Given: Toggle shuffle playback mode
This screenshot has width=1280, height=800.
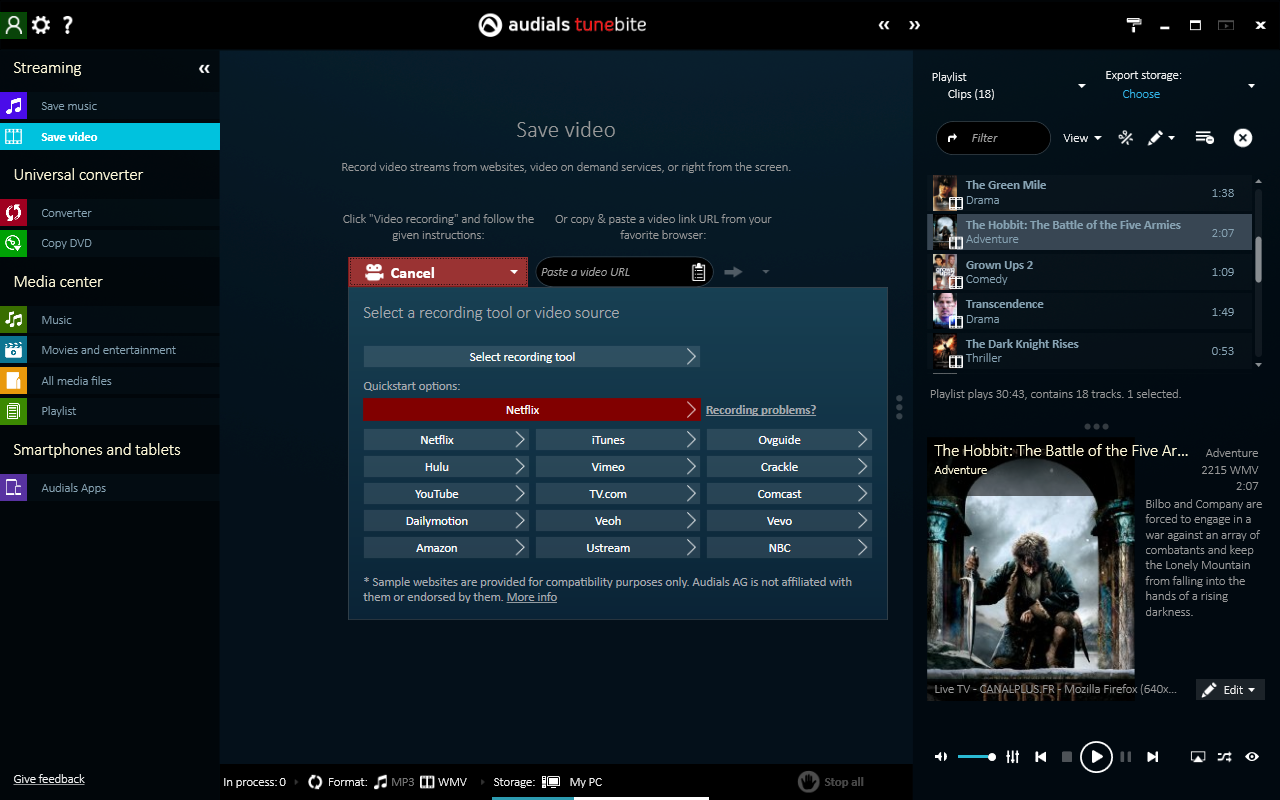Looking at the screenshot, I should 1225,757.
